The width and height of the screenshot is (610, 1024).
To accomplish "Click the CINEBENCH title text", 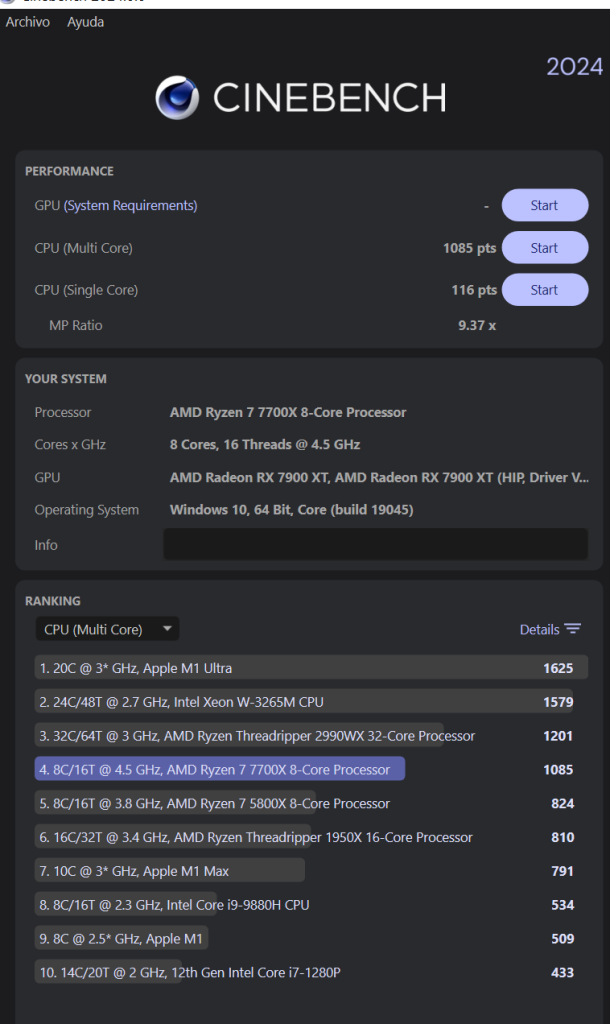I will (x=330, y=98).
